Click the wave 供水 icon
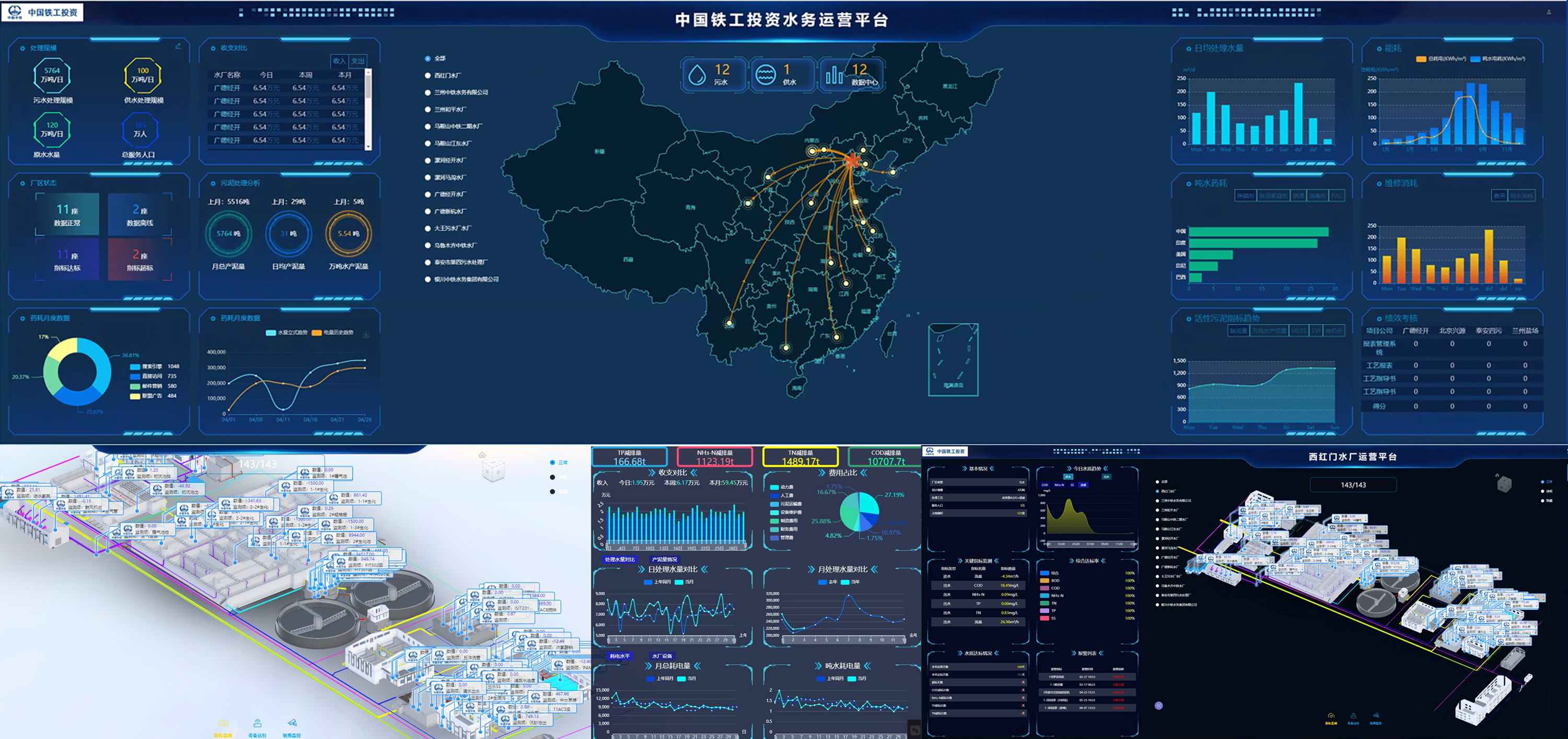This screenshot has width=1568, height=739. [x=765, y=75]
